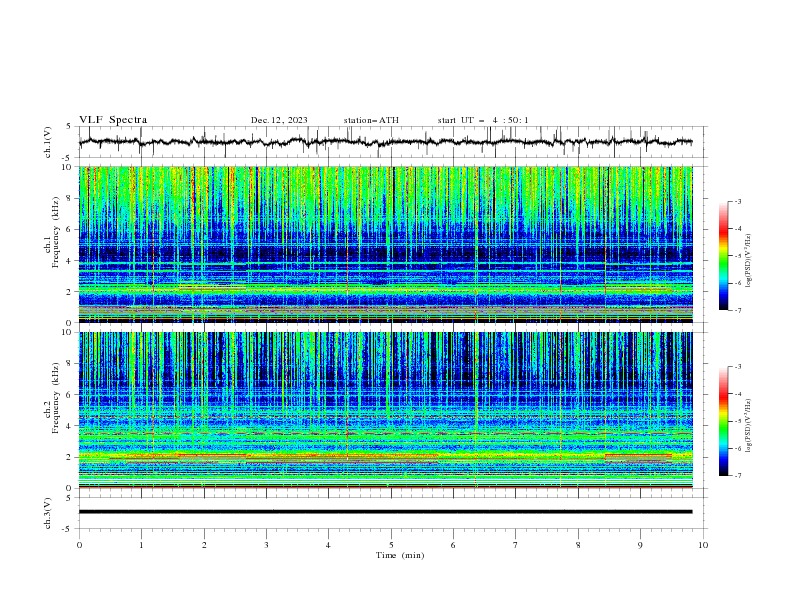
Task: Click the "-3" label on upper color bar
Action: pyautogui.click(x=737, y=201)
